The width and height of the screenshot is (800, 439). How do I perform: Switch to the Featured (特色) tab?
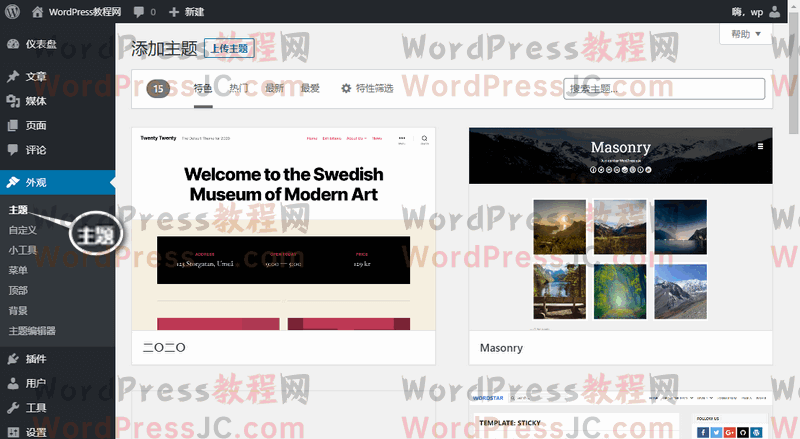pos(203,88)
